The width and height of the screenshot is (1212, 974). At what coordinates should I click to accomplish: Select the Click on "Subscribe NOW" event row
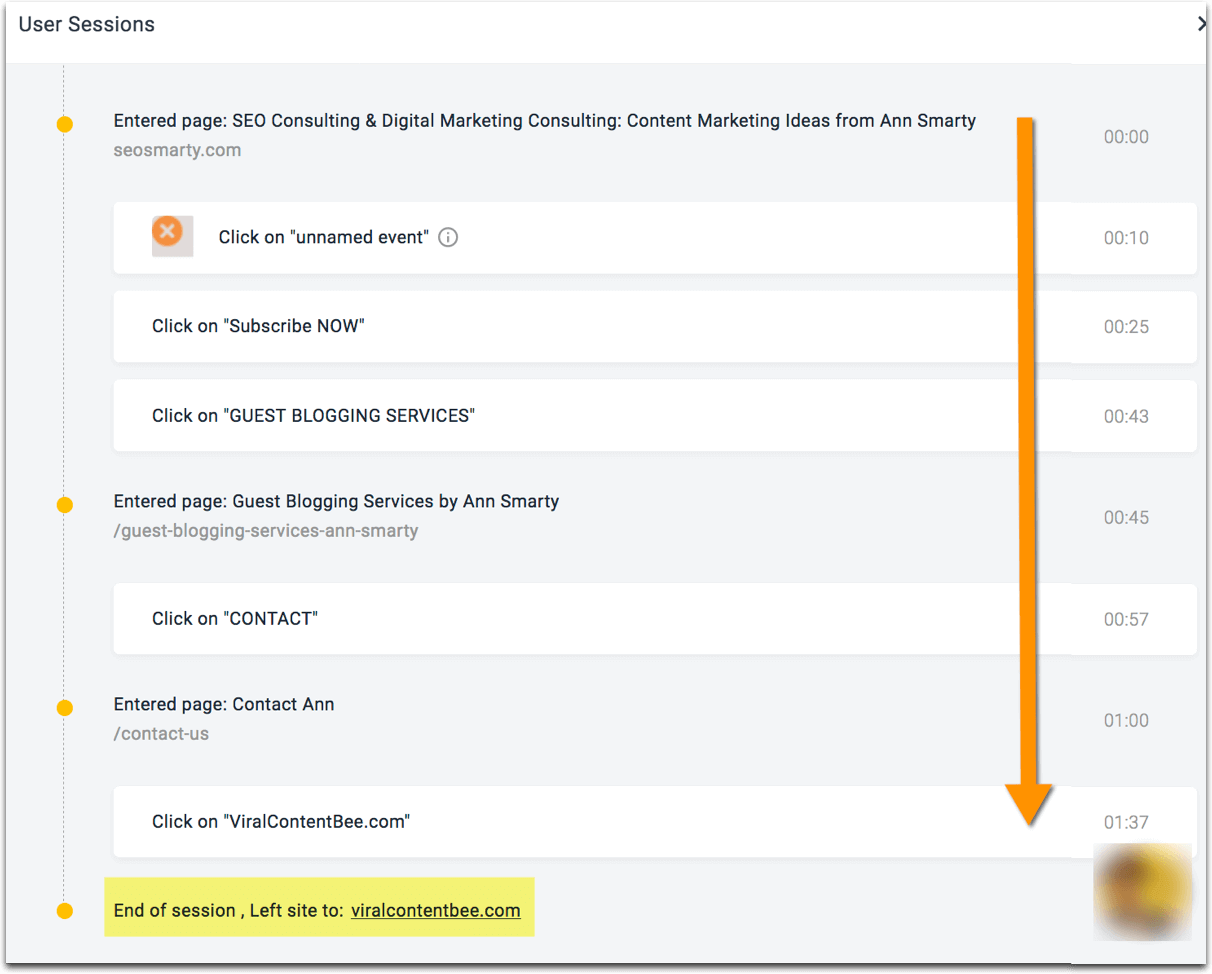pyautogui.click(x=655, y=327)
